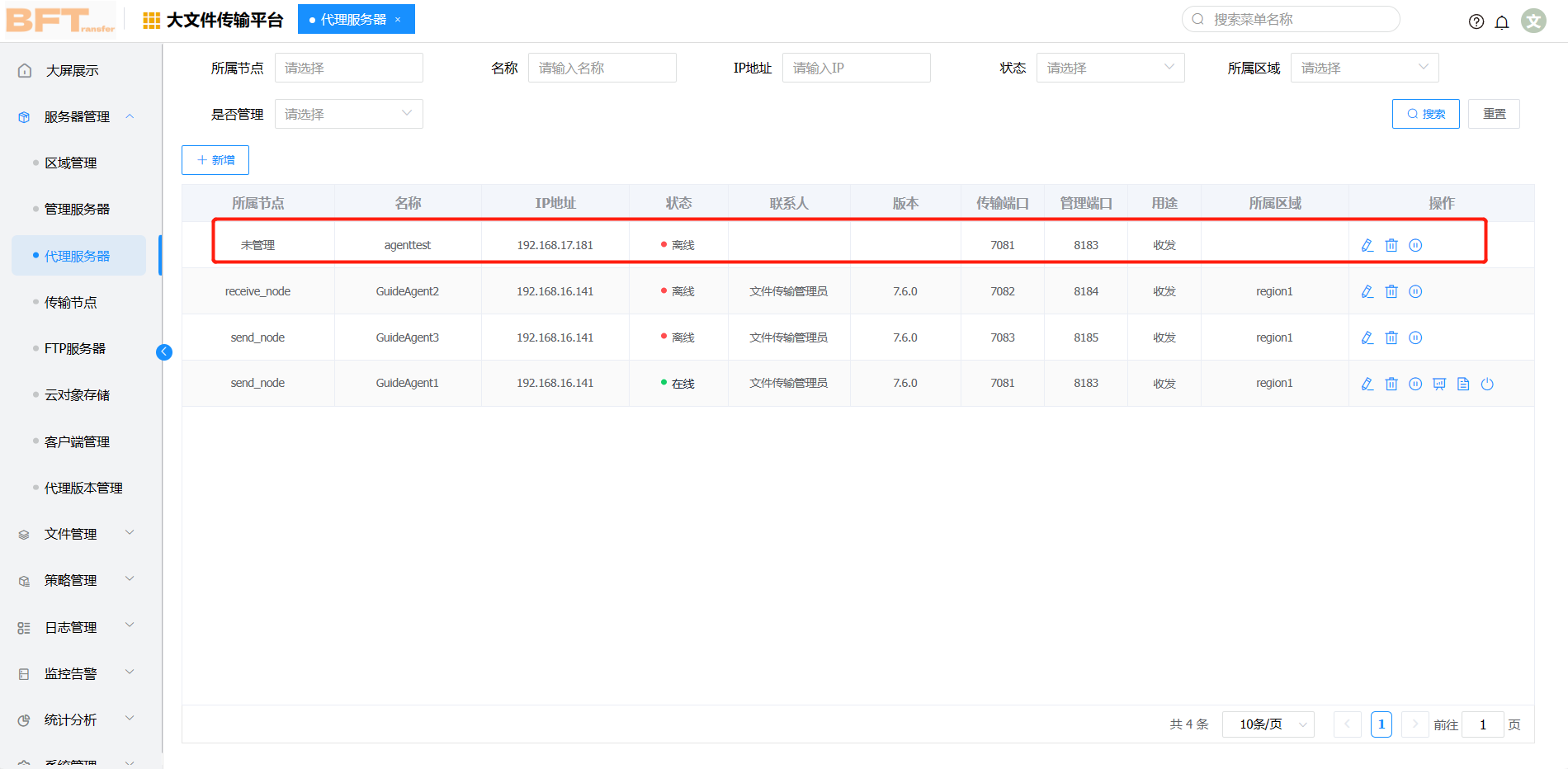1568x769 pixels.
Task: Click the 搜索 search button
Action: 1425,114
